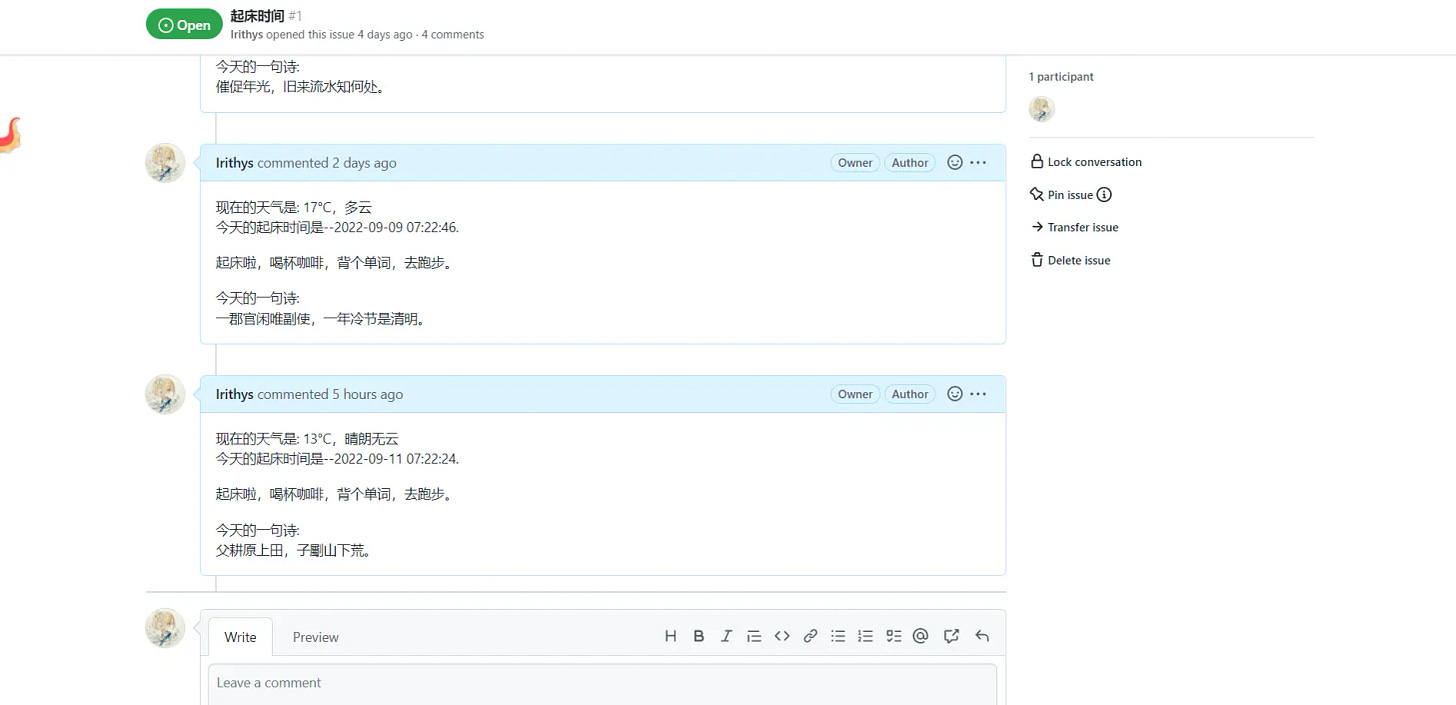Image resolution: width=1456 pixels, height=705 pixels.
Task: Insert a heading using the toolbar
Action: (670, 635)
